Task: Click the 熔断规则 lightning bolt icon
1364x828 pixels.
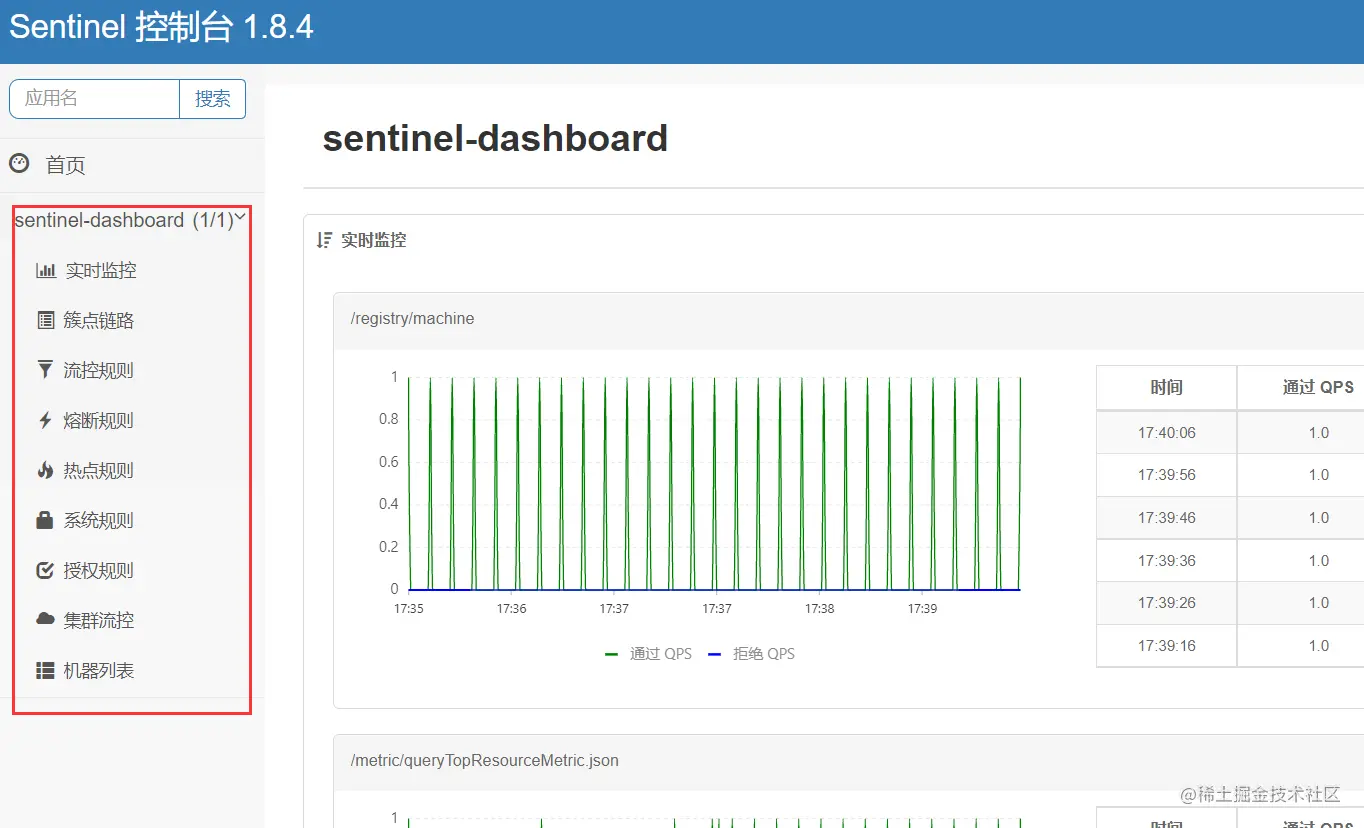Action: (x=45, y=420)
